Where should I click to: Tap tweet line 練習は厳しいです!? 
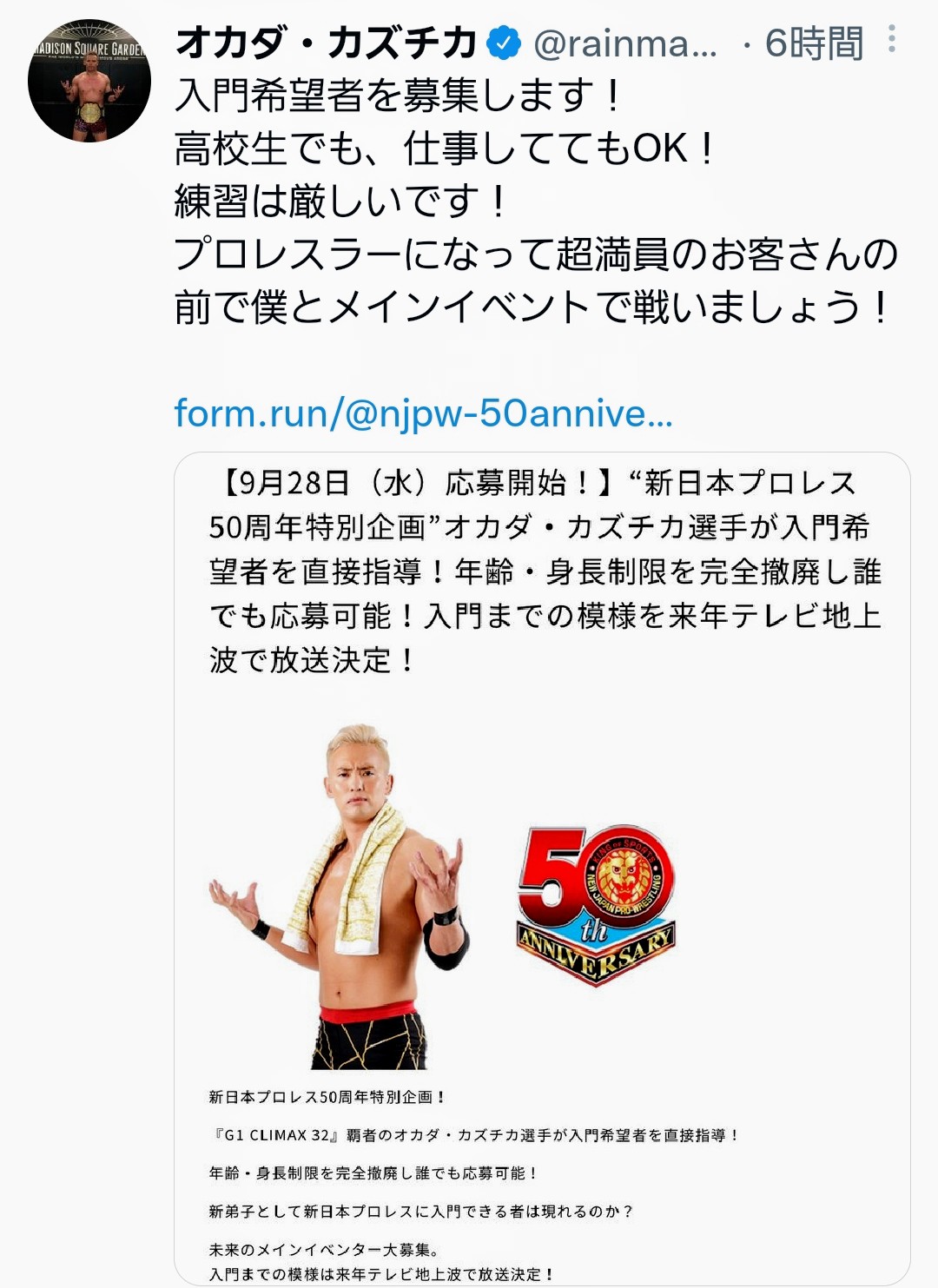(340, 201)
